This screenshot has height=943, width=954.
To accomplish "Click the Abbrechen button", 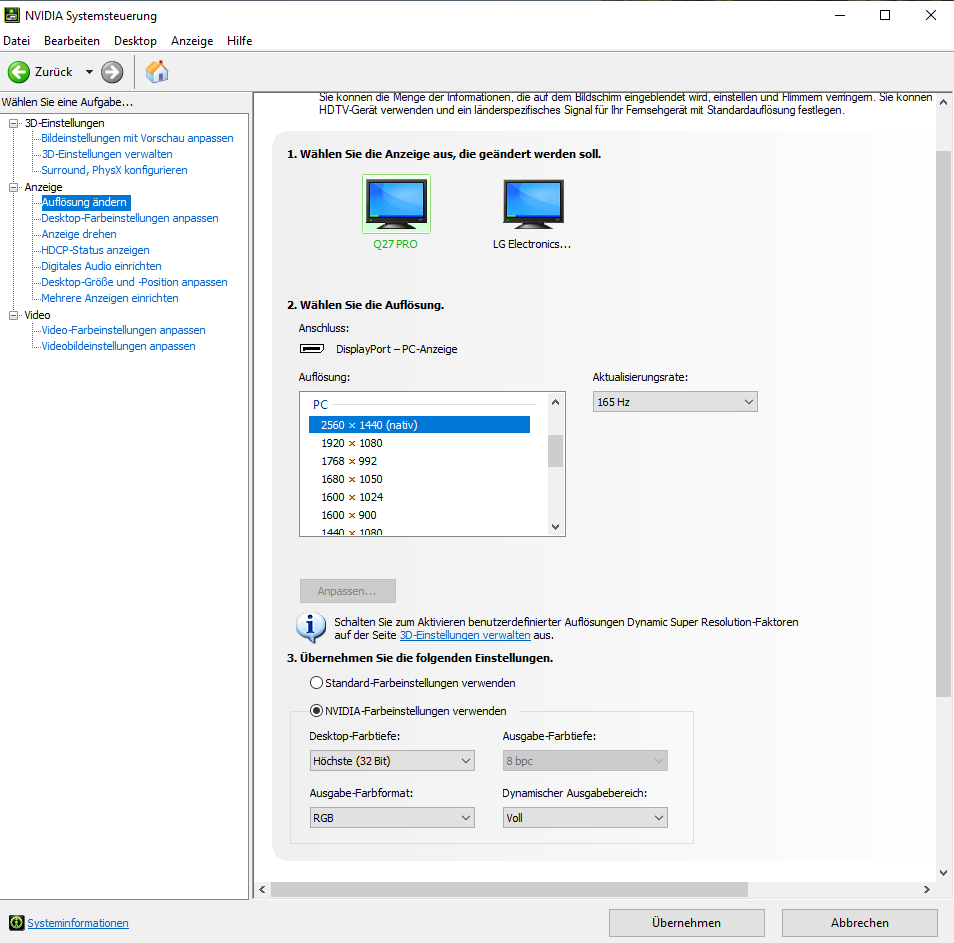I will point(860,923).
